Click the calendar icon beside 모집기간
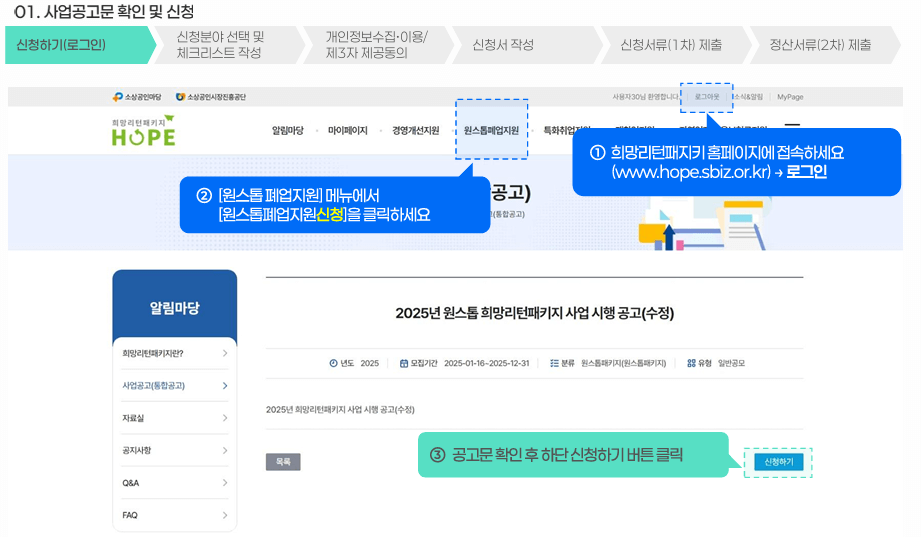 [x=404, y=363]
